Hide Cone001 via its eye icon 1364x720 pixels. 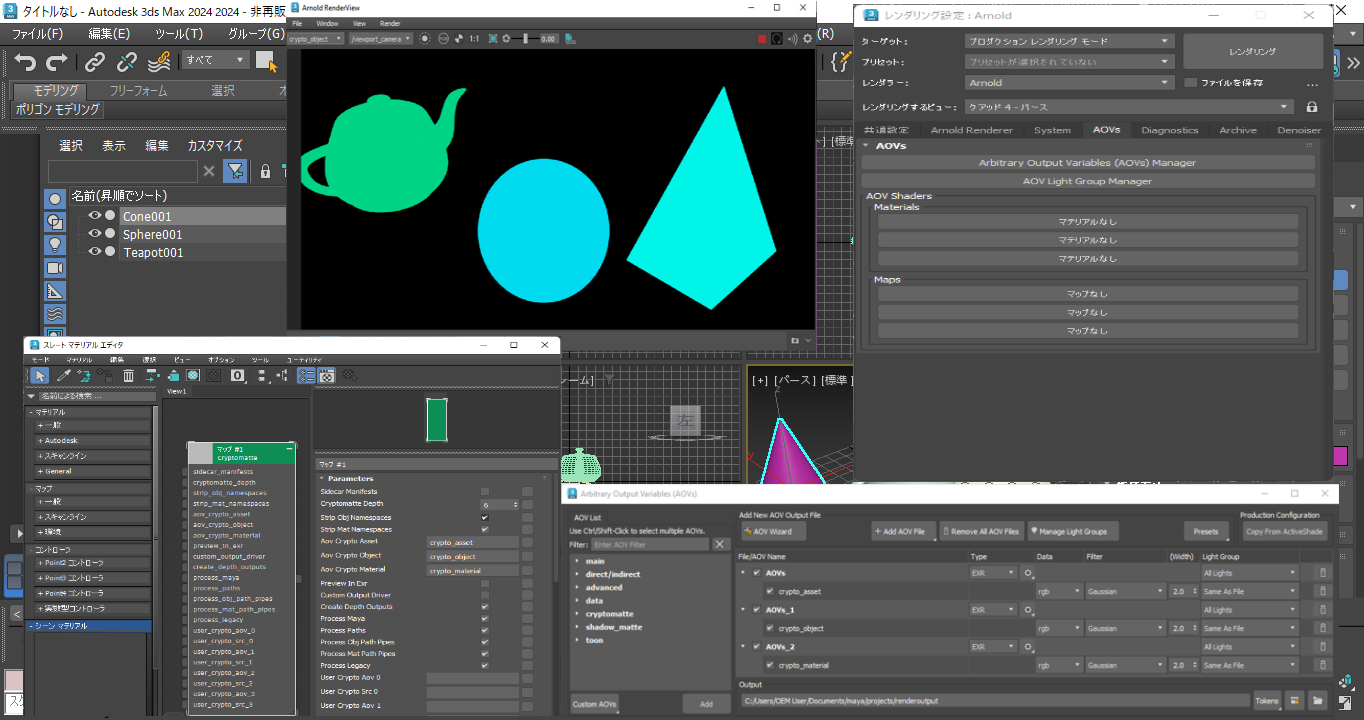[95, 216]
